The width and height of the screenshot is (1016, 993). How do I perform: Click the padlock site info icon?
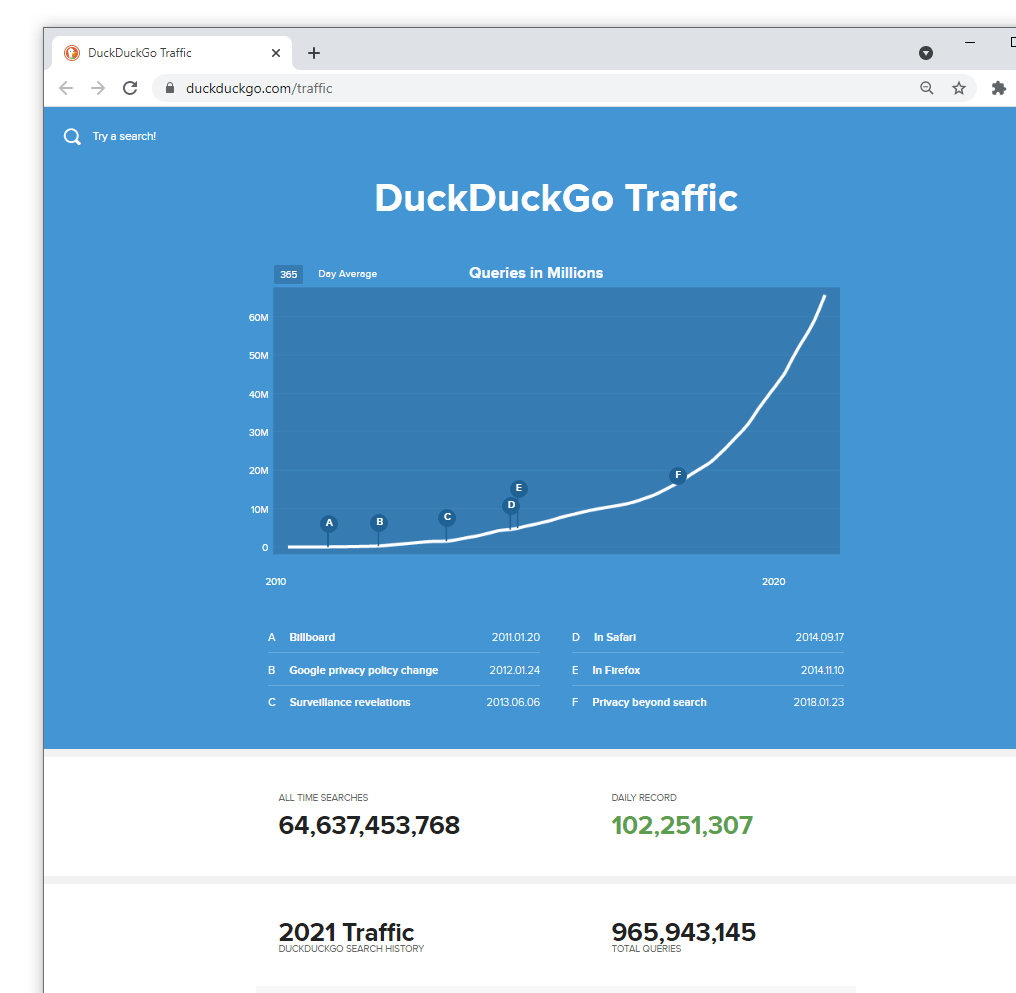[x=170, y=88]
